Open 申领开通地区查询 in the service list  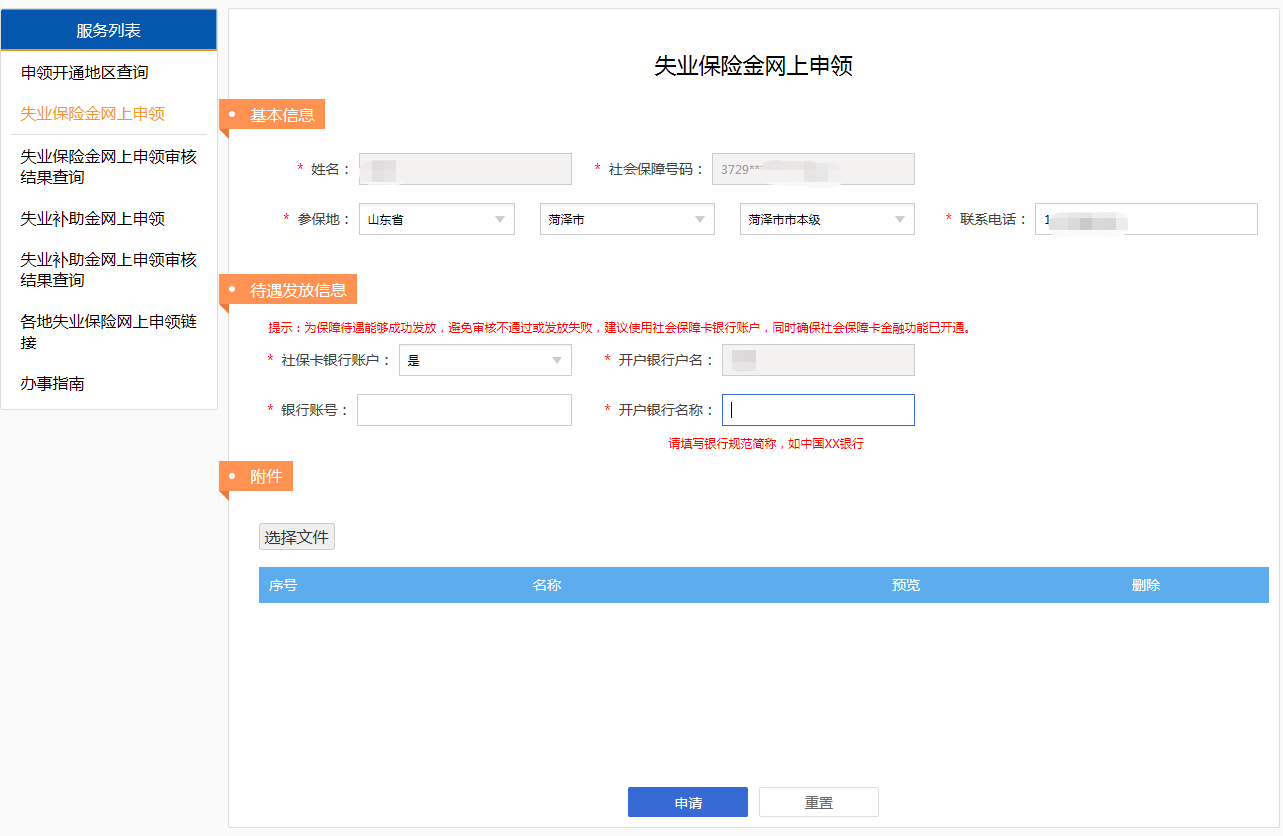(x=84, y=73)
